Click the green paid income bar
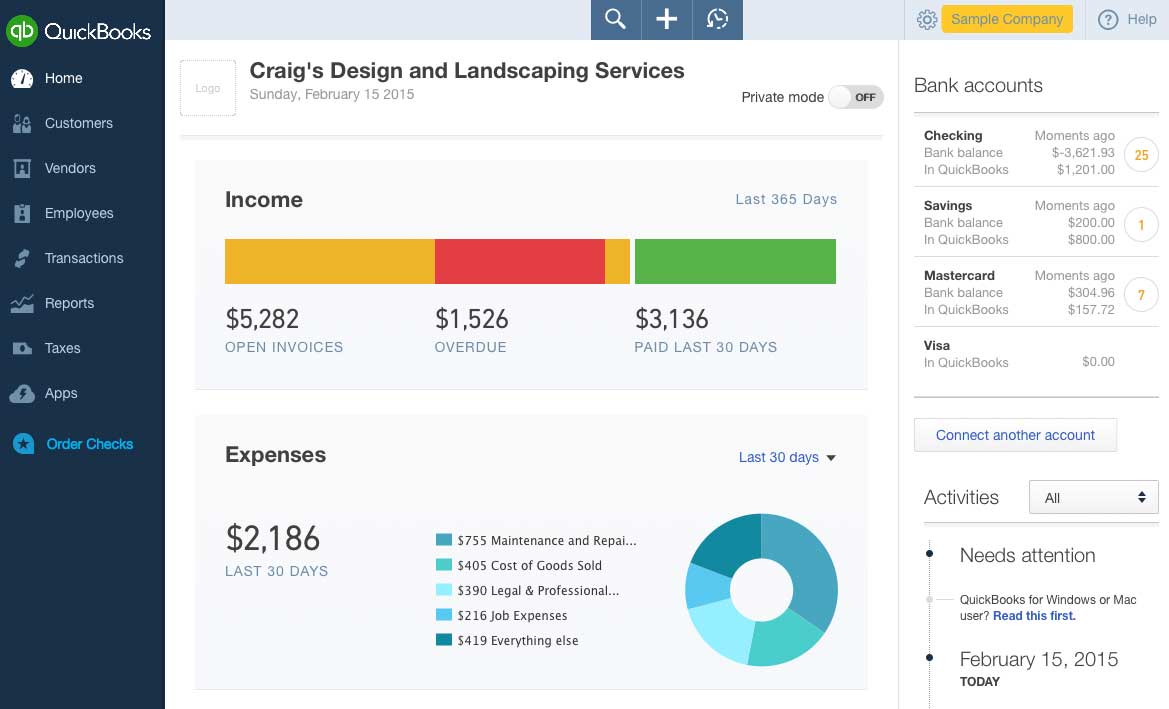This screenshot has height=709, width=1169. click(735, 261)
